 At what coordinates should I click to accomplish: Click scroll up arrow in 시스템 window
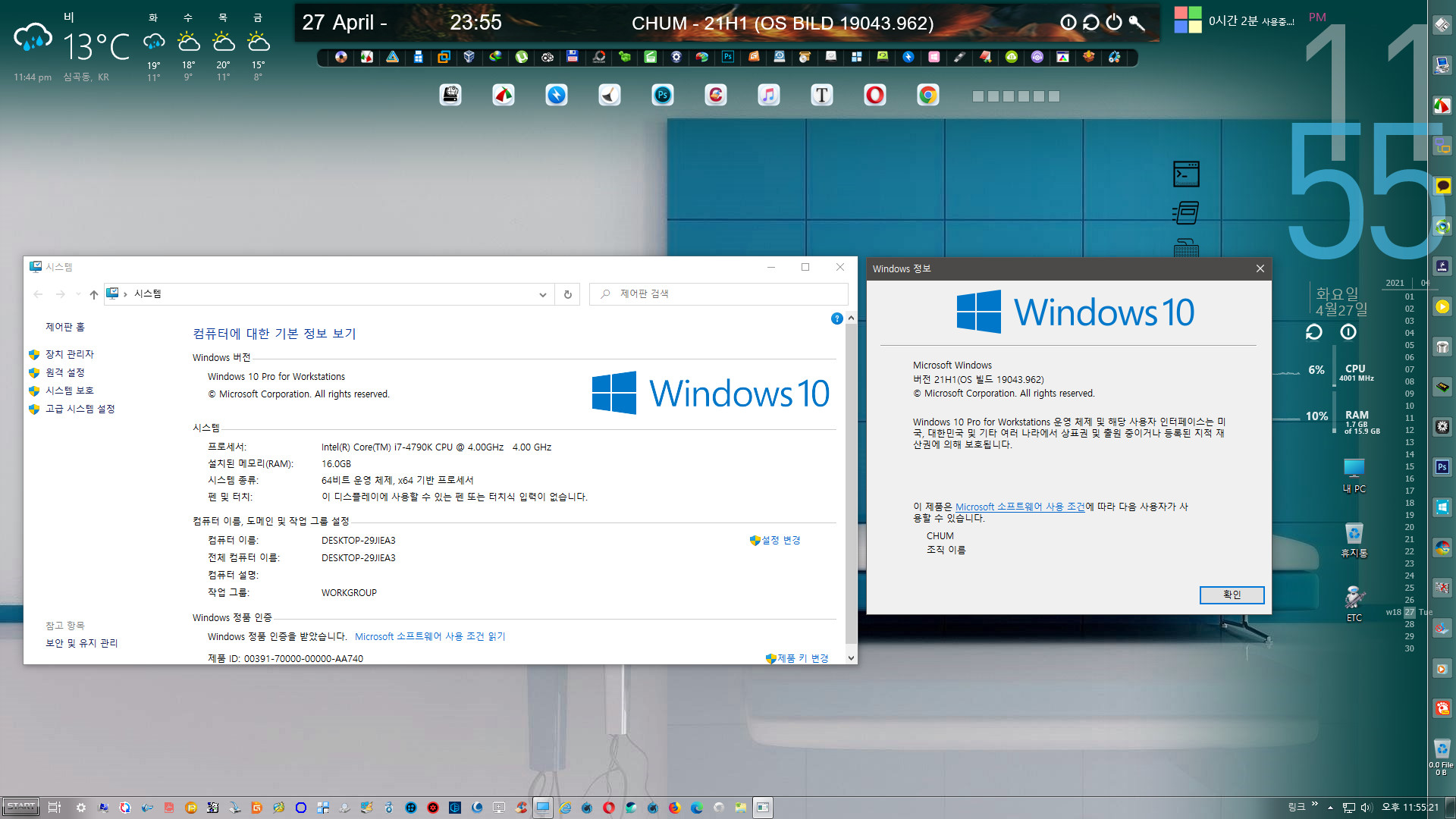pos(851,318)
